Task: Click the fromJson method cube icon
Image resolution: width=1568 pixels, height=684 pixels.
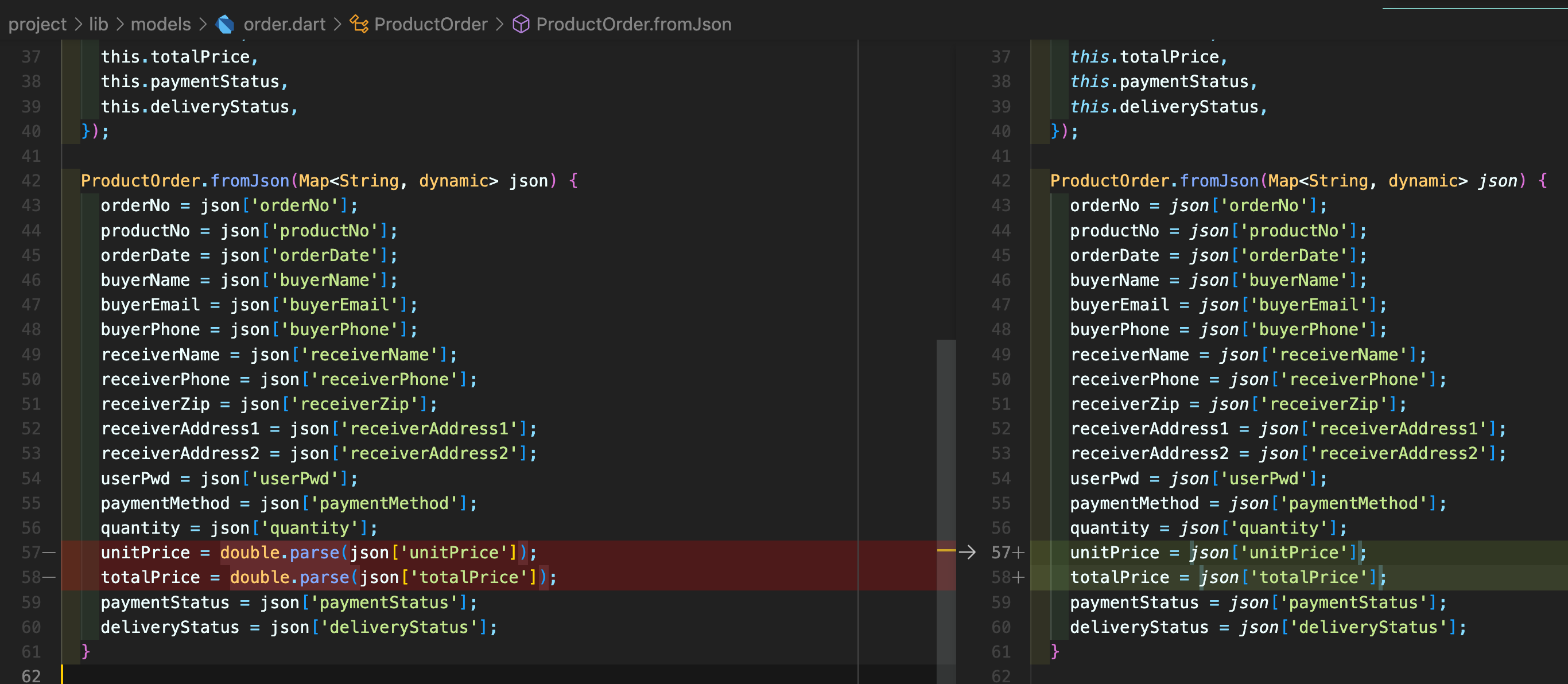Action: pos(521,24)
